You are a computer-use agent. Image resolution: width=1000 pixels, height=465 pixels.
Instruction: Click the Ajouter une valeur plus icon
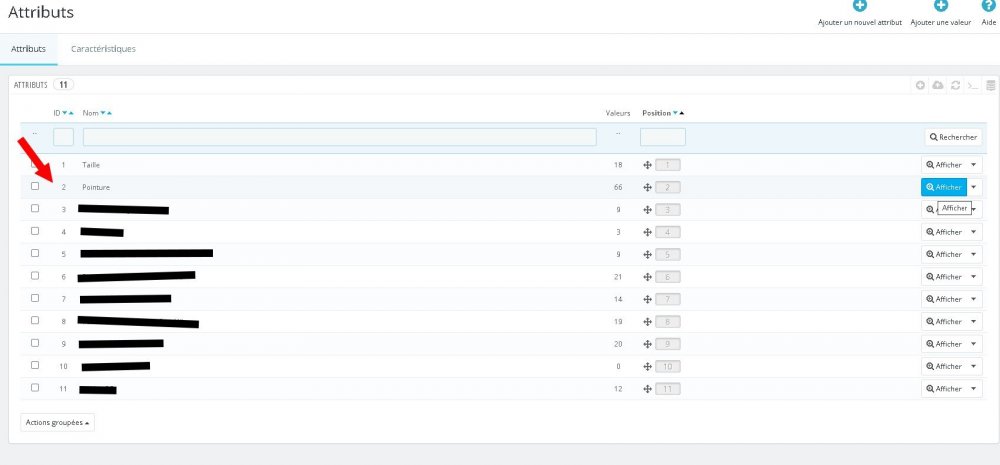tap(941, 6)
